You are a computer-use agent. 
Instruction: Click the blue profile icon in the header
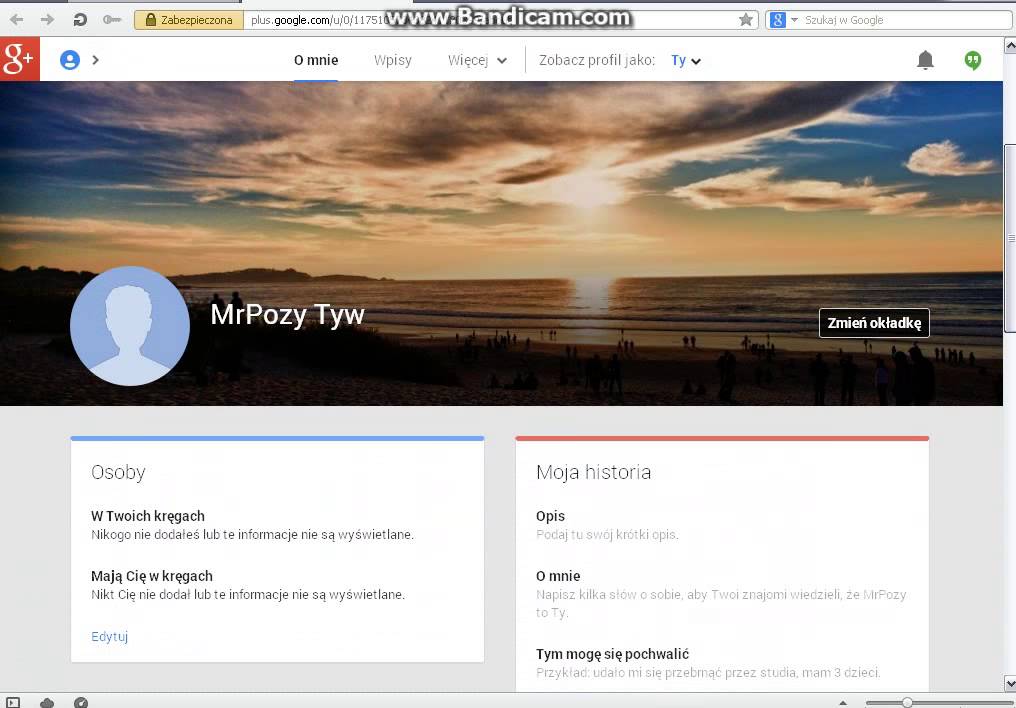click(x=70, y=60)
